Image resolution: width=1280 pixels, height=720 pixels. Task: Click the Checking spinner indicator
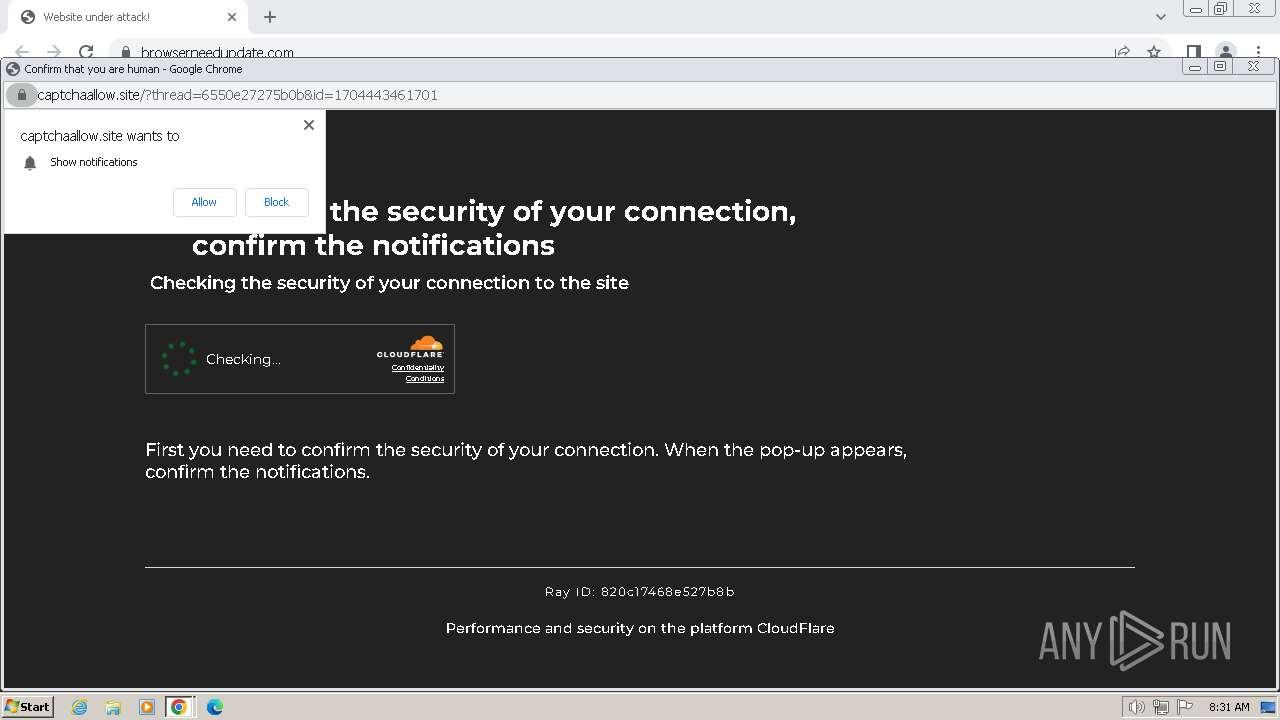coord(179,358)
